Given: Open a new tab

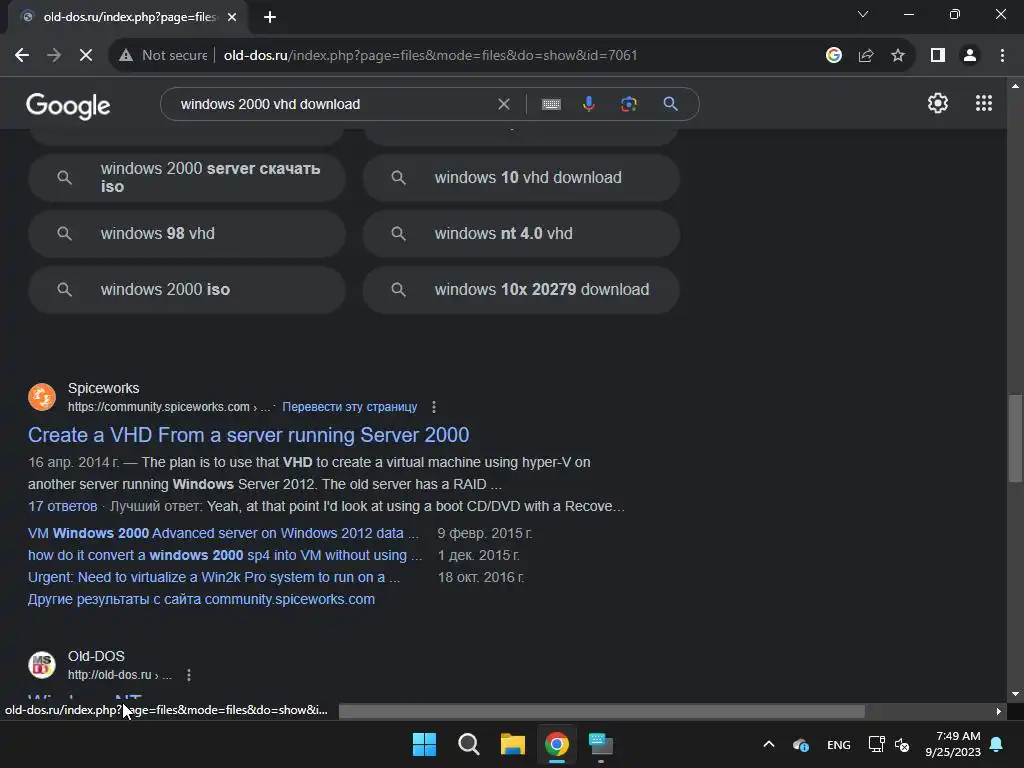Looking at the screenshot, I should [x=270, y=17].
